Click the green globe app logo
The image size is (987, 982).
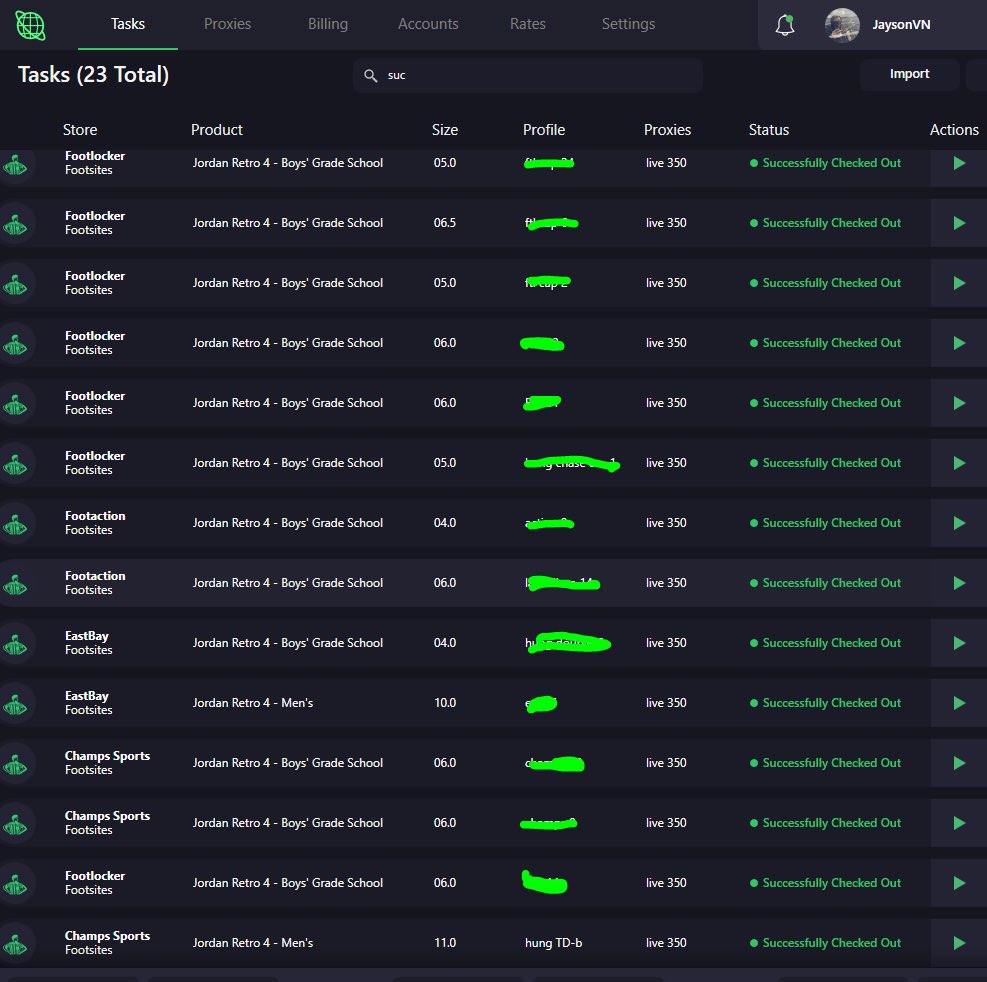pyautogui.click(x=30, y=26)
